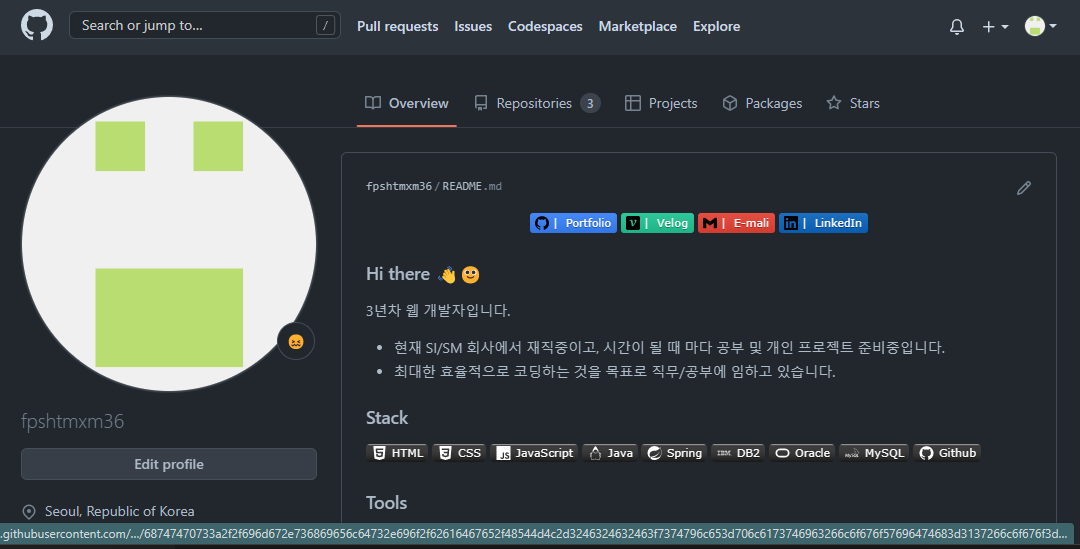Click the bullet starting 최대한 효율적으로

point(614,371)
